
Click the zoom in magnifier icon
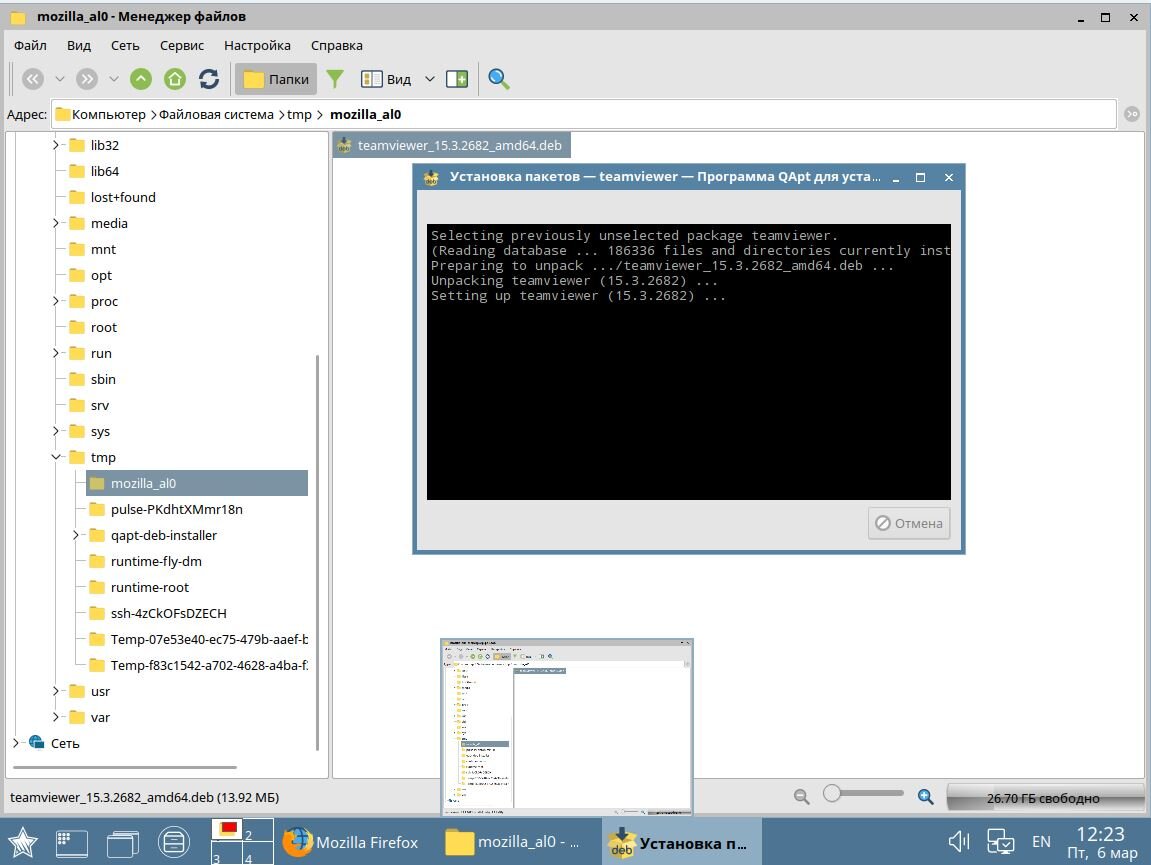pos(926,797)
